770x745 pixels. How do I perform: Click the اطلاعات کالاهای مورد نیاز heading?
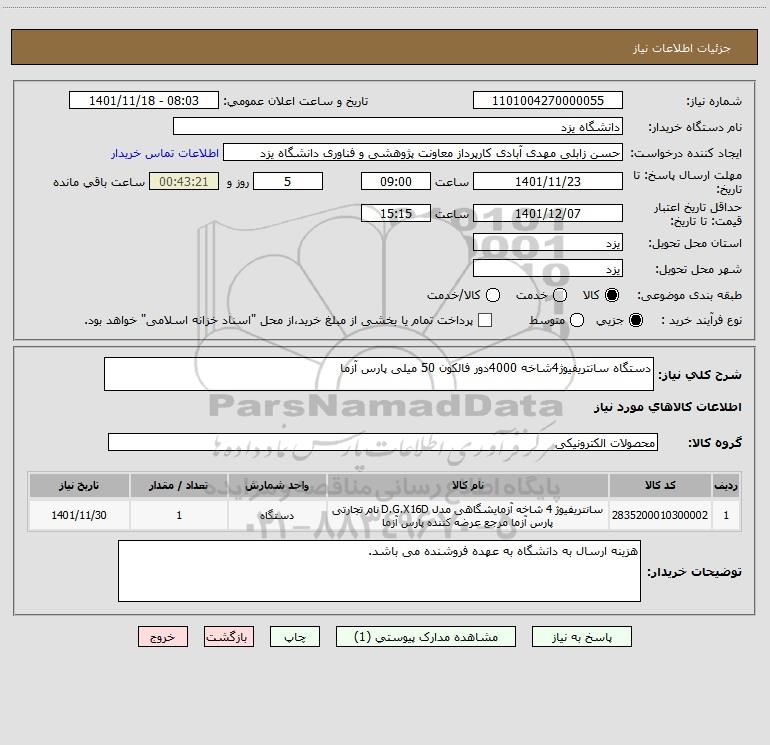pyautogui.click(x=668, y=407)
